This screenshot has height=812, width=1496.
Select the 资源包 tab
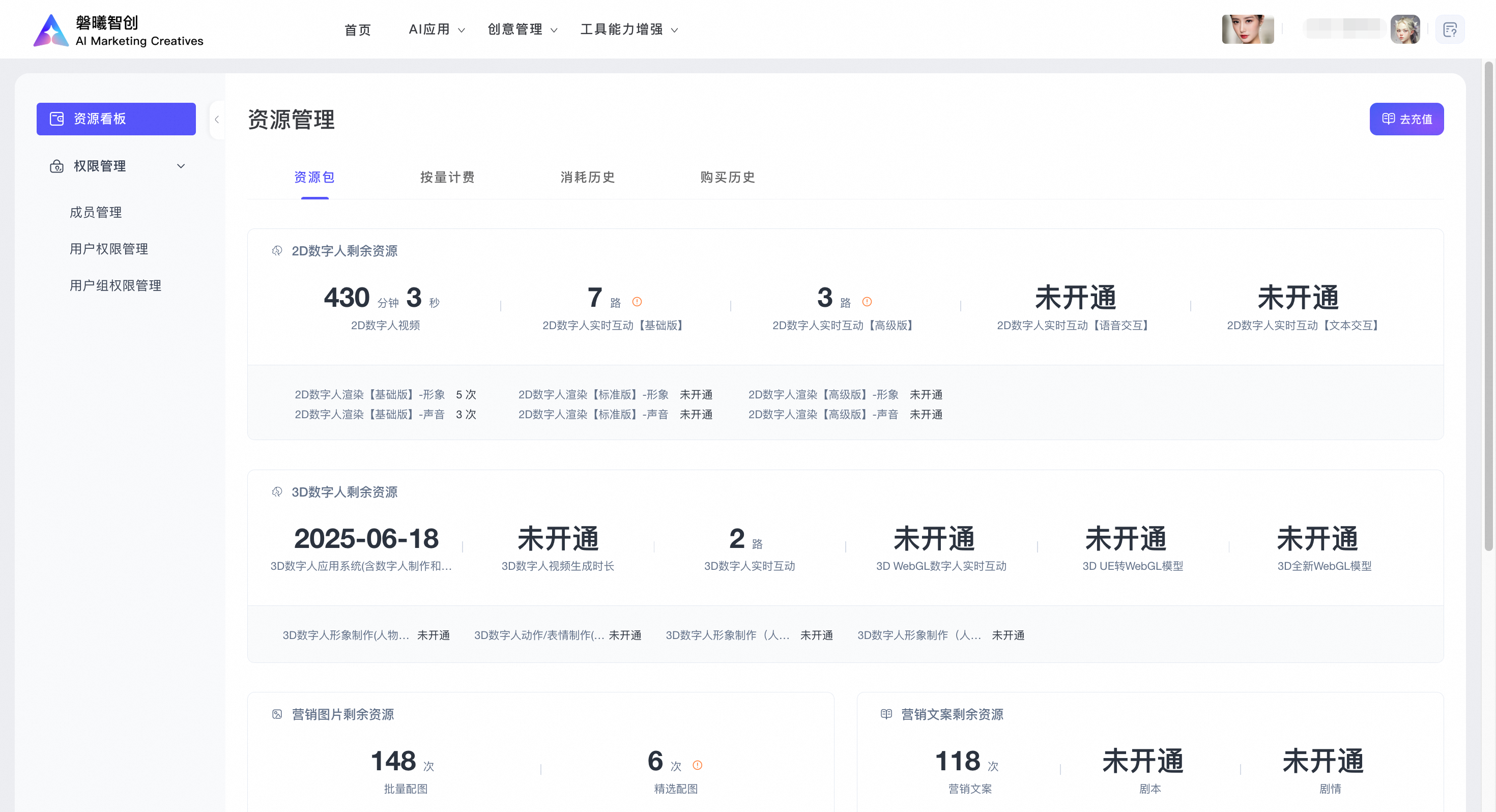[x=315, y=177]
